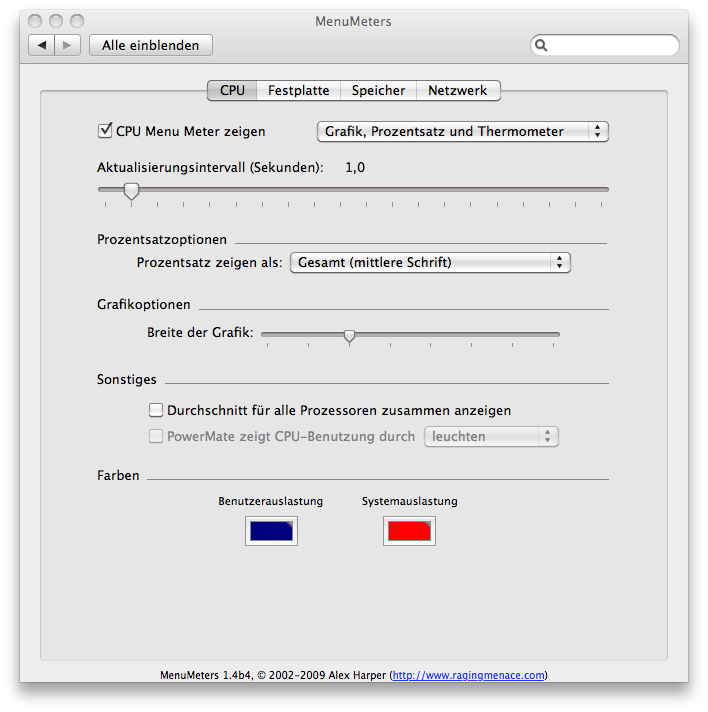
Task: Expand the Prozentsatz zeigen als dropdown
Action: [430, 262]
